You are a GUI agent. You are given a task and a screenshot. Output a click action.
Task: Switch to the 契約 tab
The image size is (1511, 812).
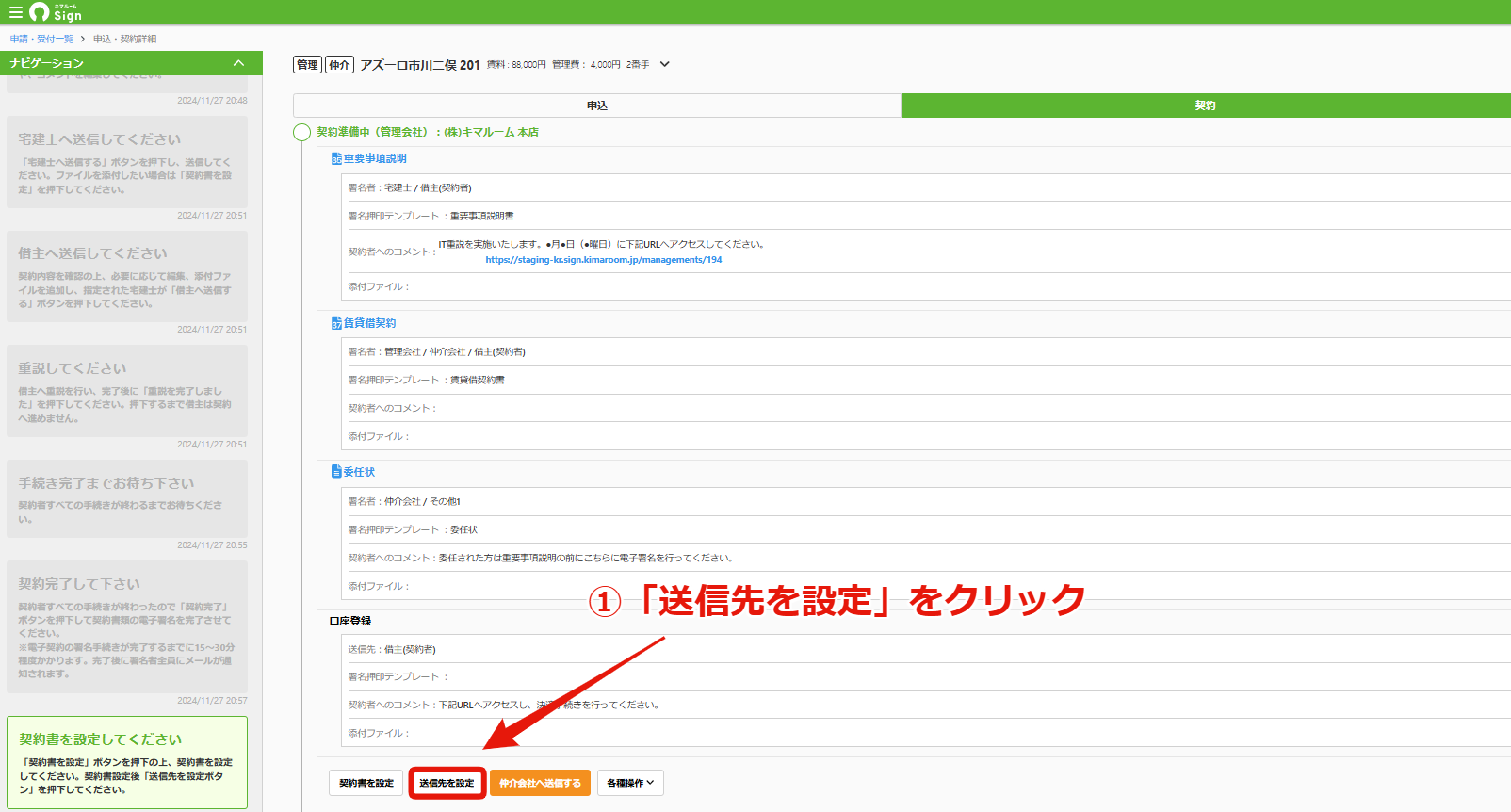pos(1206,106)
